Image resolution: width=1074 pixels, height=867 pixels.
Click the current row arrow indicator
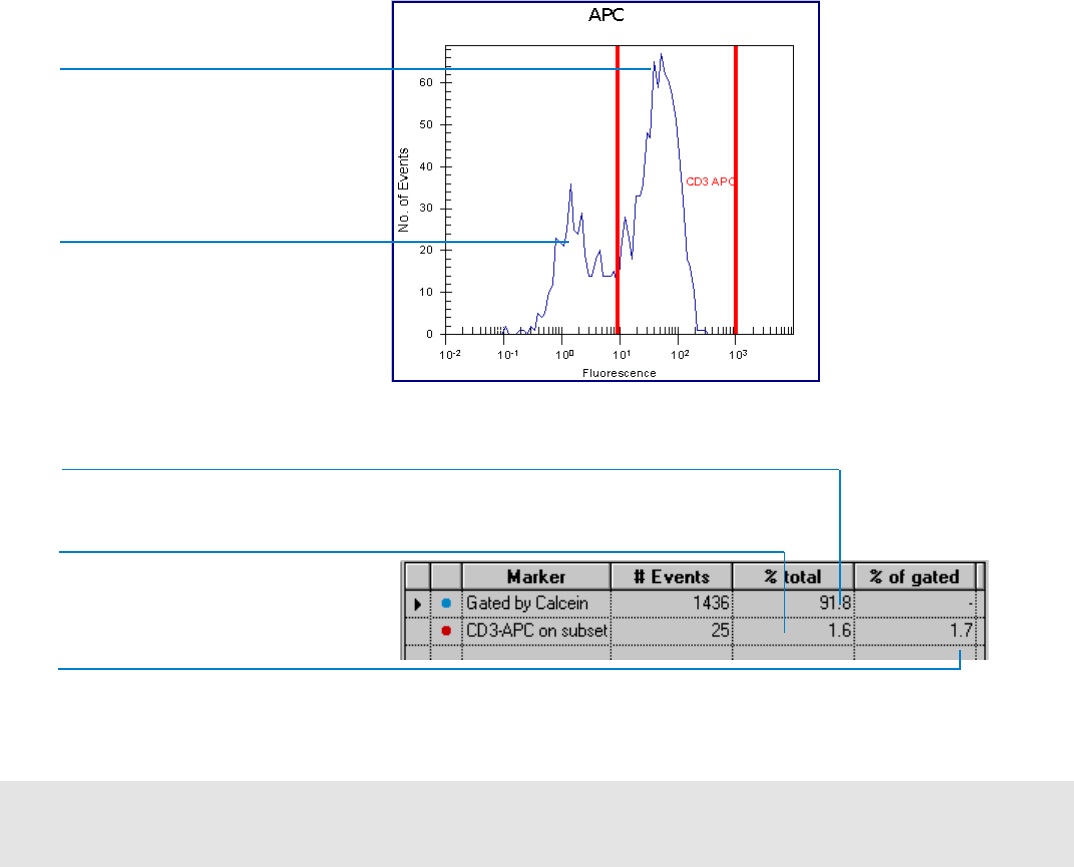pyautogui.click(x=418, y=604)
